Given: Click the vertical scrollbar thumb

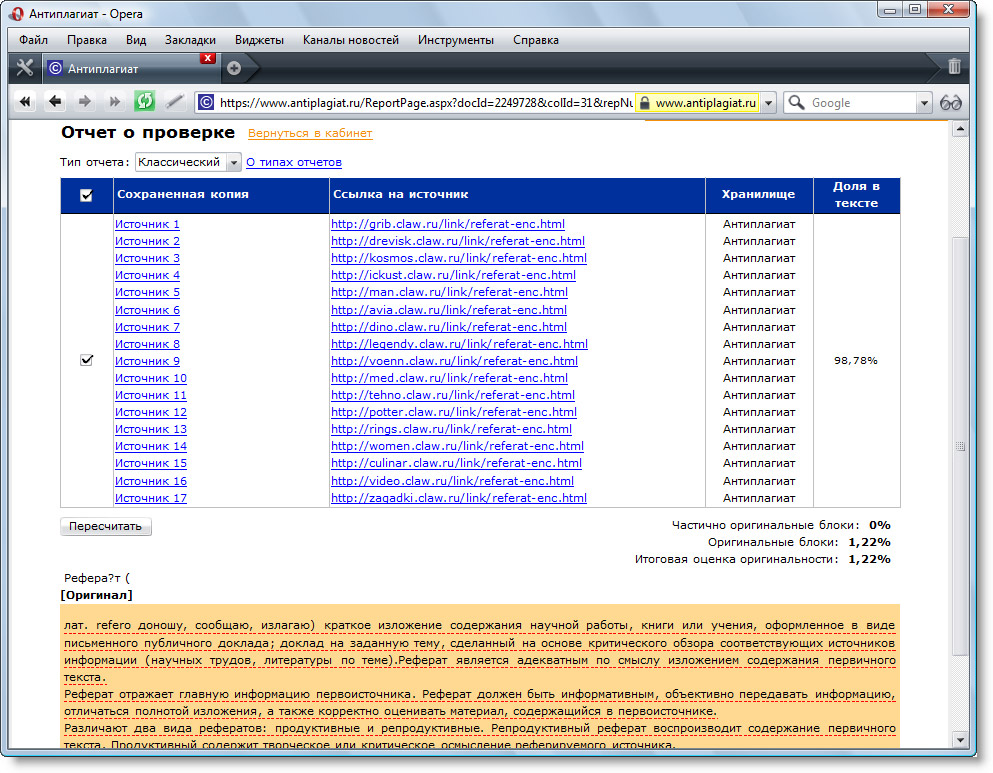Looking at the screenshot, I should point(960,446).
